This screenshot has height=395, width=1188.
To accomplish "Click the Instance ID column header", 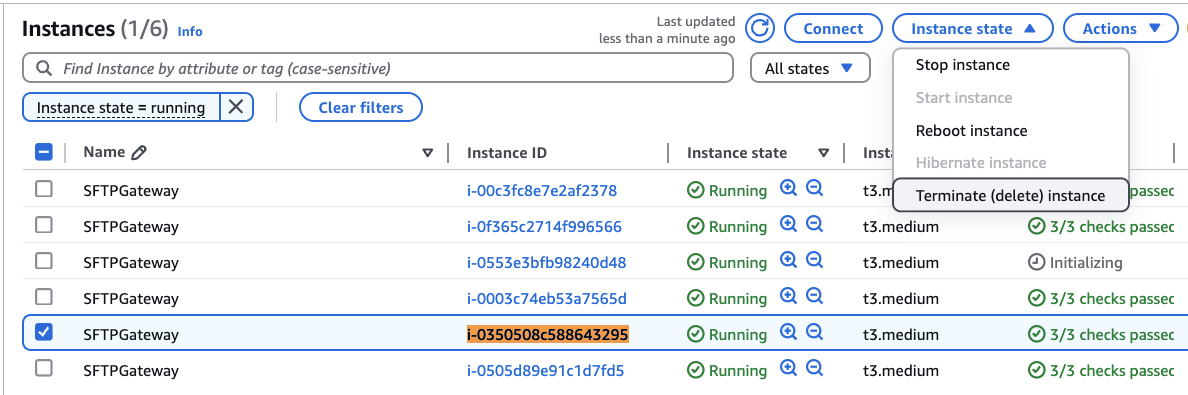I will click(x=507, y=153).
